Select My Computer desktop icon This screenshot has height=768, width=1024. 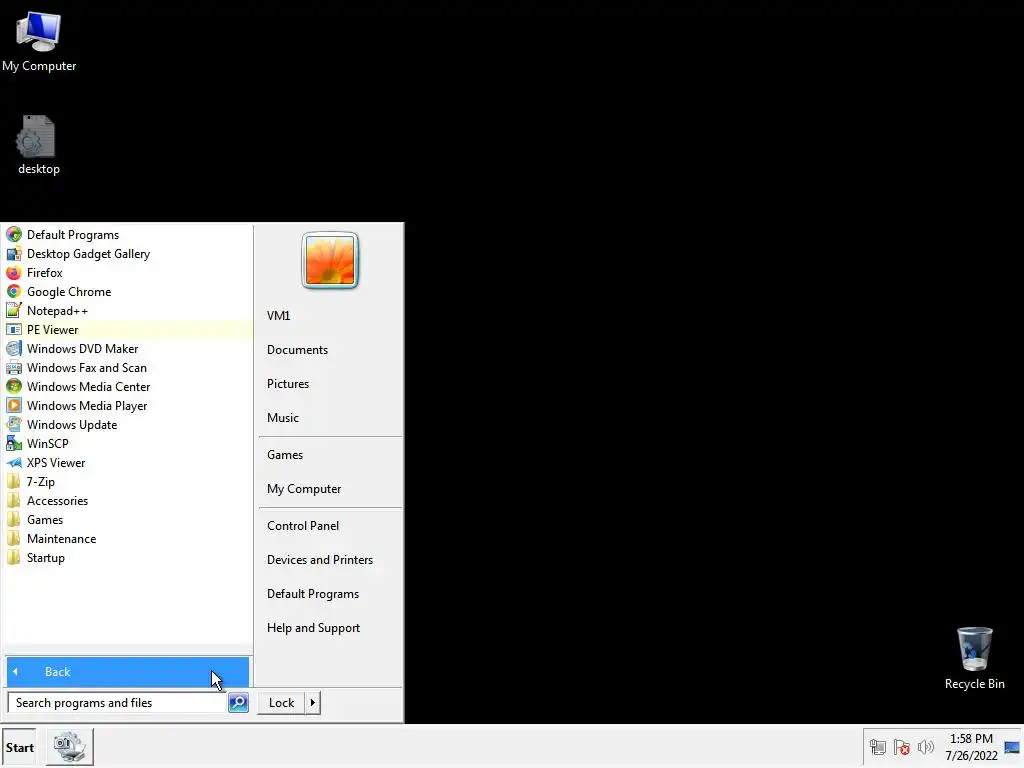tap(39, 31)
